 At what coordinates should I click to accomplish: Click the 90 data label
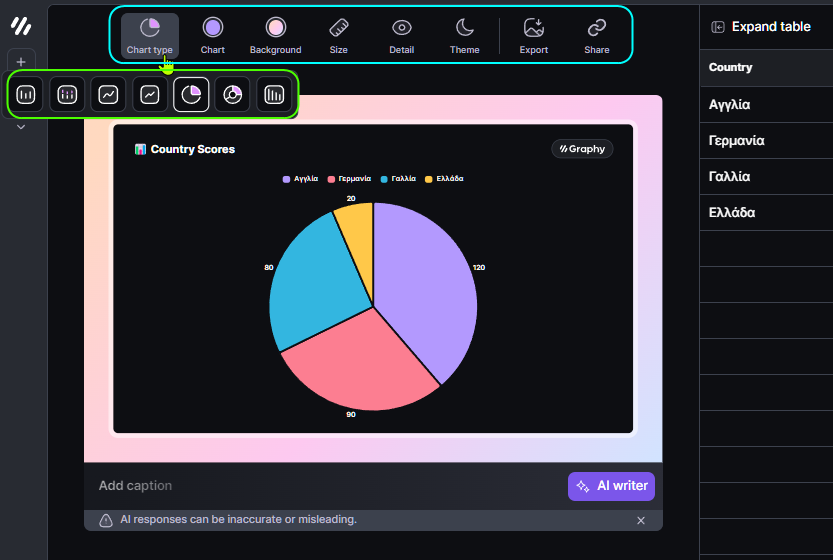click(x=351, y=414)
